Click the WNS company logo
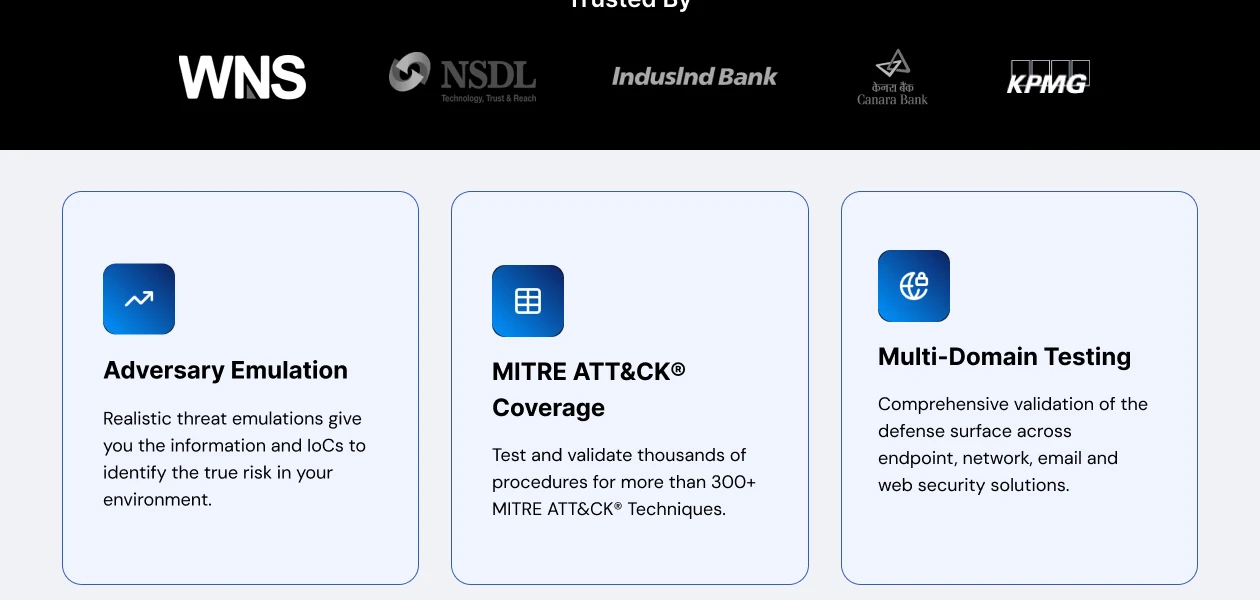Screen dimensions: 1260x600 242,77
